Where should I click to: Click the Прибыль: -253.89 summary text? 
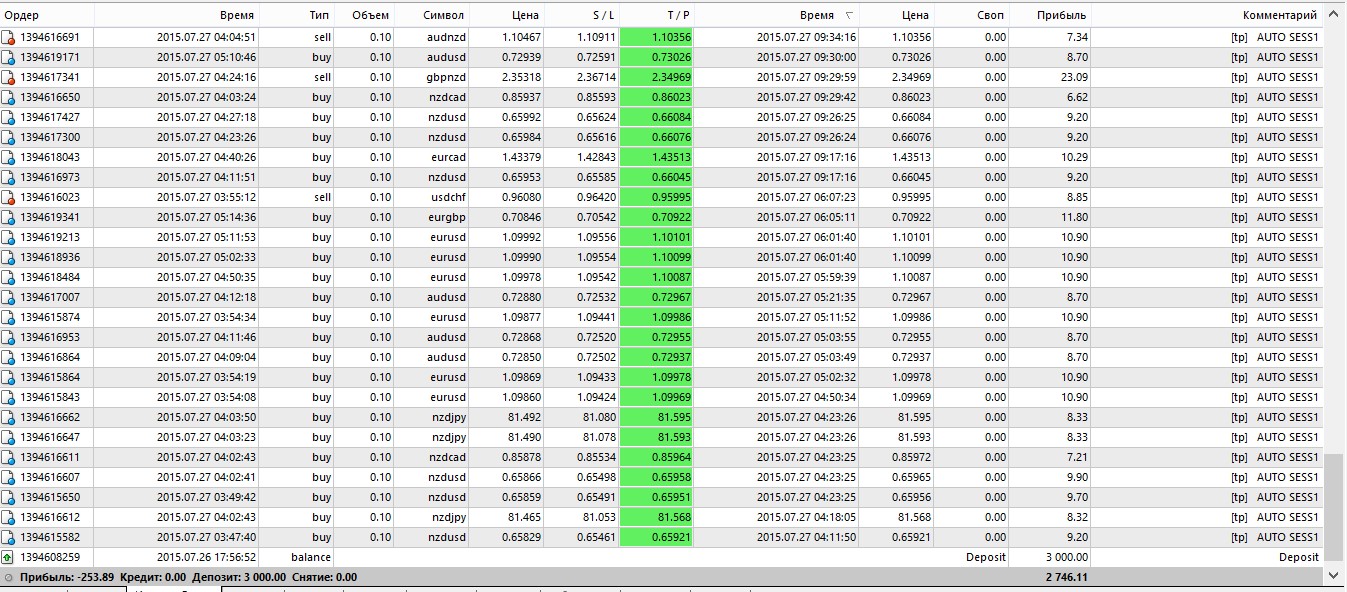[x=67, y=577]
